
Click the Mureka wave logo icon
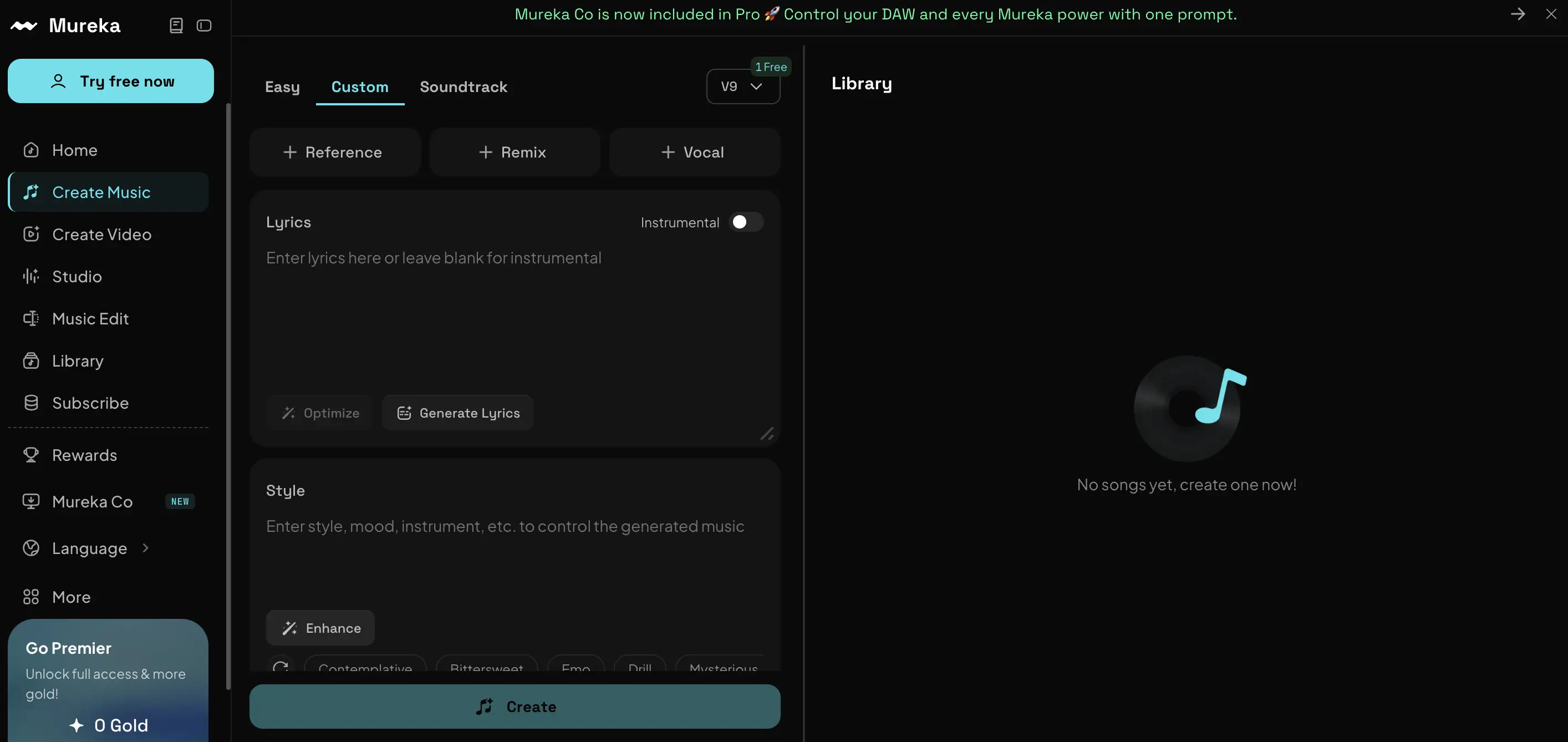pyautogui.click(x=24, y=26)
